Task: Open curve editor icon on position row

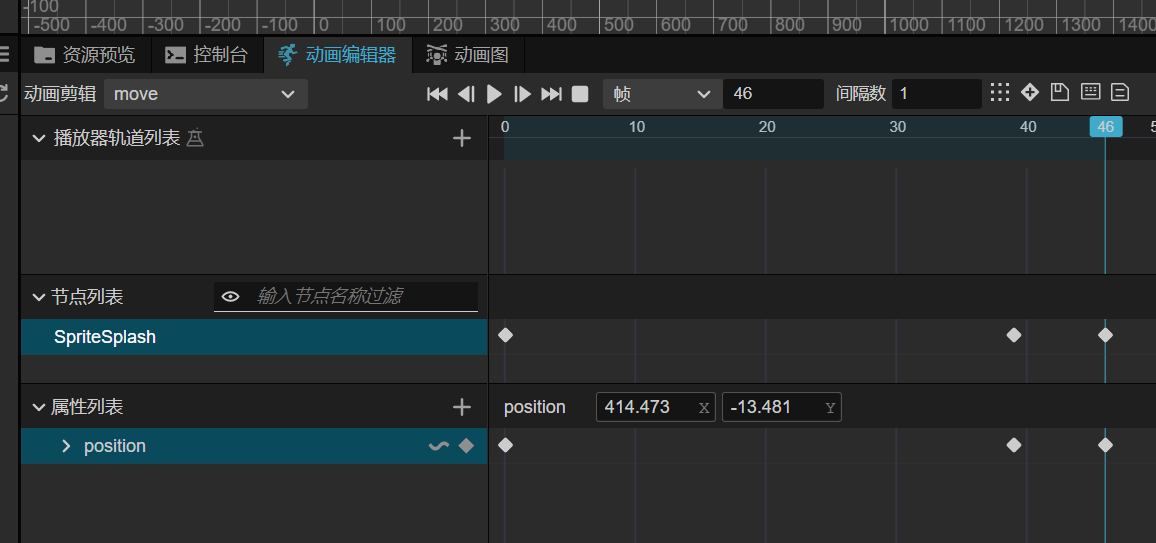Action: [439, 446]
